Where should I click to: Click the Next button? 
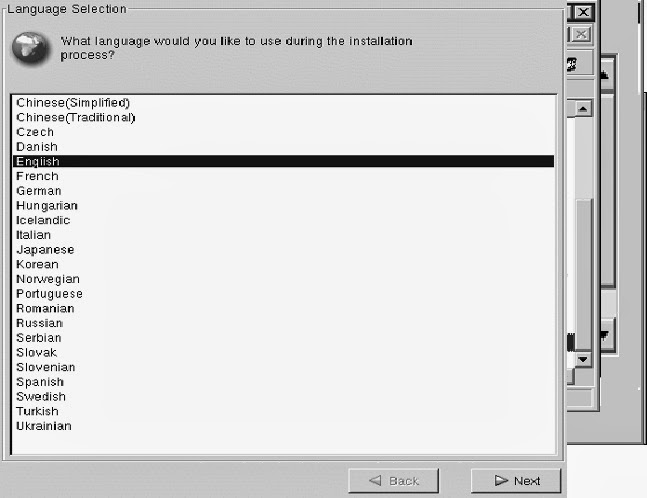tap(516, 481)
